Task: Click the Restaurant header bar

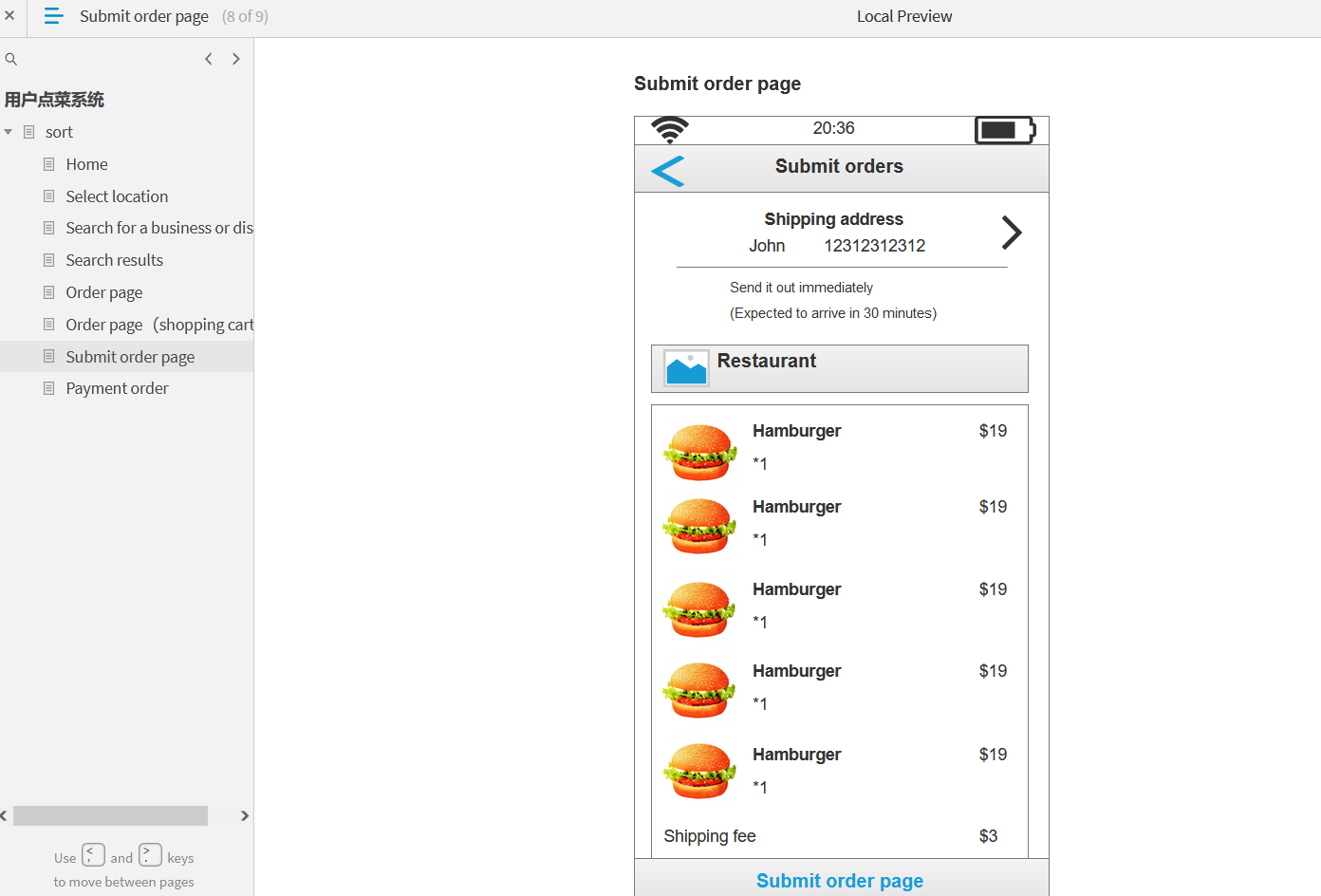Action: click(x=840, y=368)
